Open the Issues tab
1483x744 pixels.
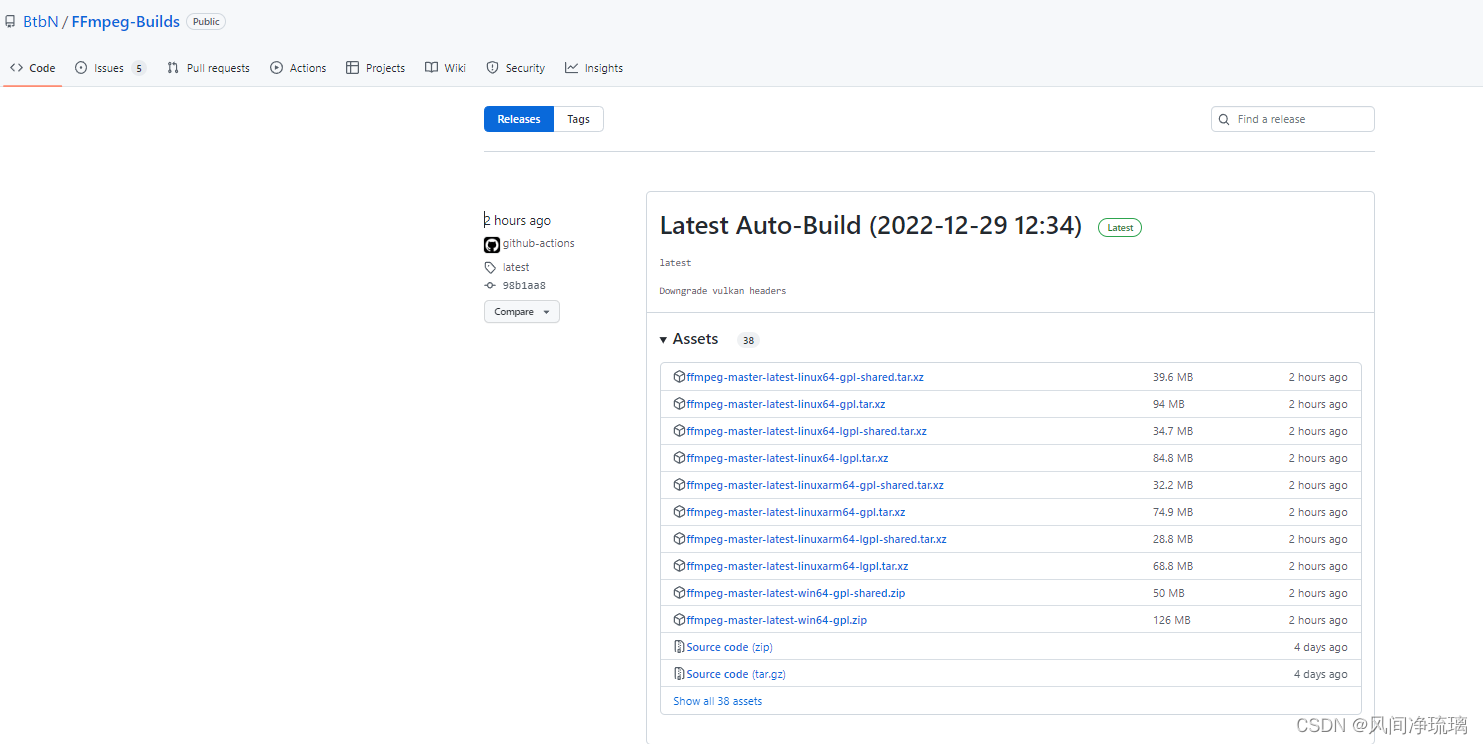coord(109,68)
